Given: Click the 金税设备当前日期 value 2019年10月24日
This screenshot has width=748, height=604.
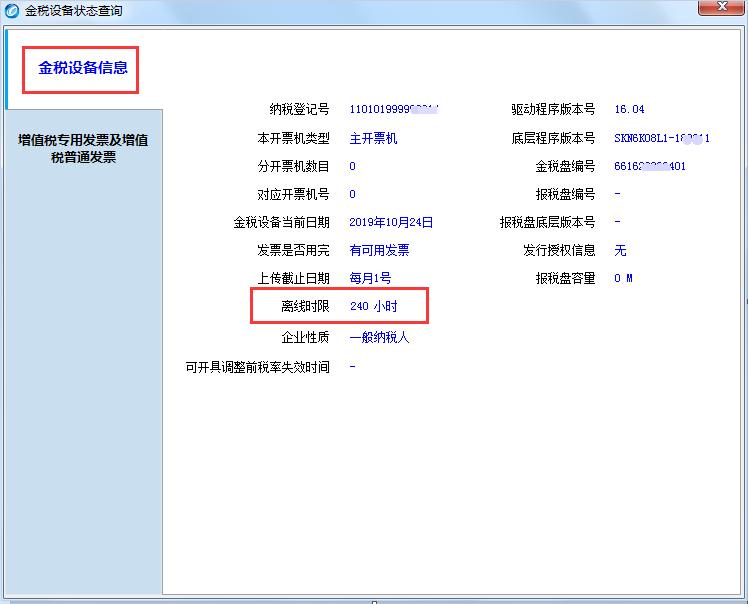Looking at the screenshot, I should (391, 222).
